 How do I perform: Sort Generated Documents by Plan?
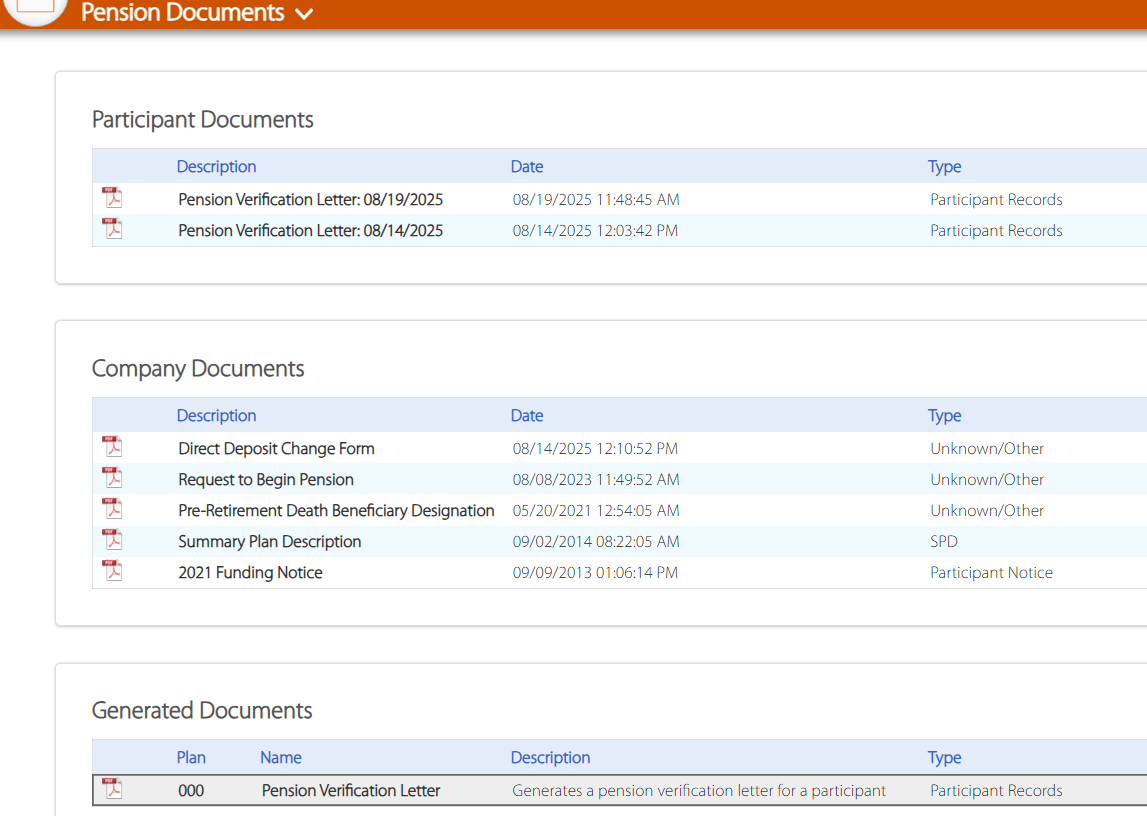tap(191, 758)
